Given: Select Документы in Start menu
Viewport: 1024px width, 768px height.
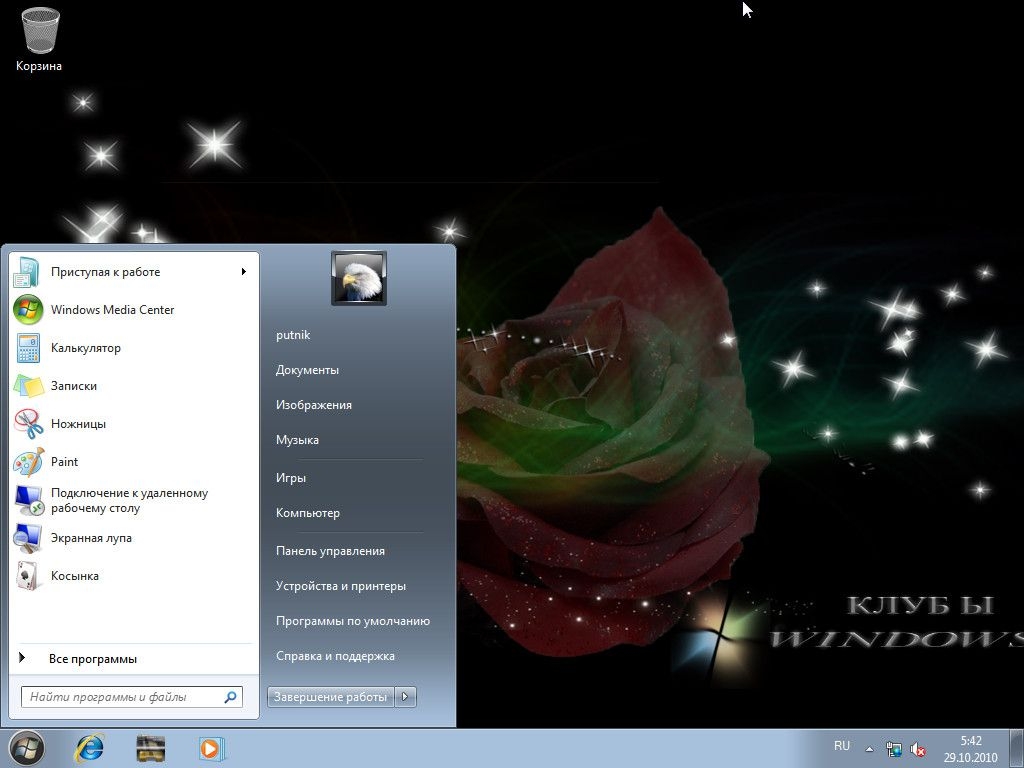Looking at the screenshot, I should pyautogui.click(x=307, y=370).
